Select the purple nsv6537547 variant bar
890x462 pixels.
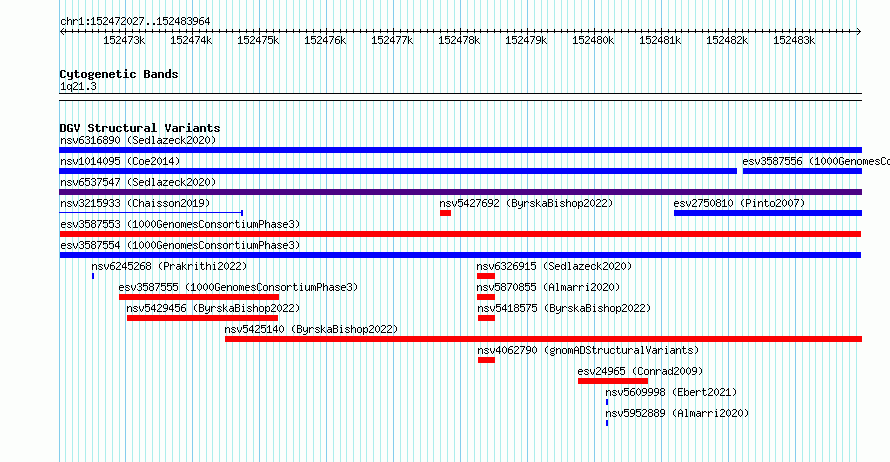tap(460, 192)
